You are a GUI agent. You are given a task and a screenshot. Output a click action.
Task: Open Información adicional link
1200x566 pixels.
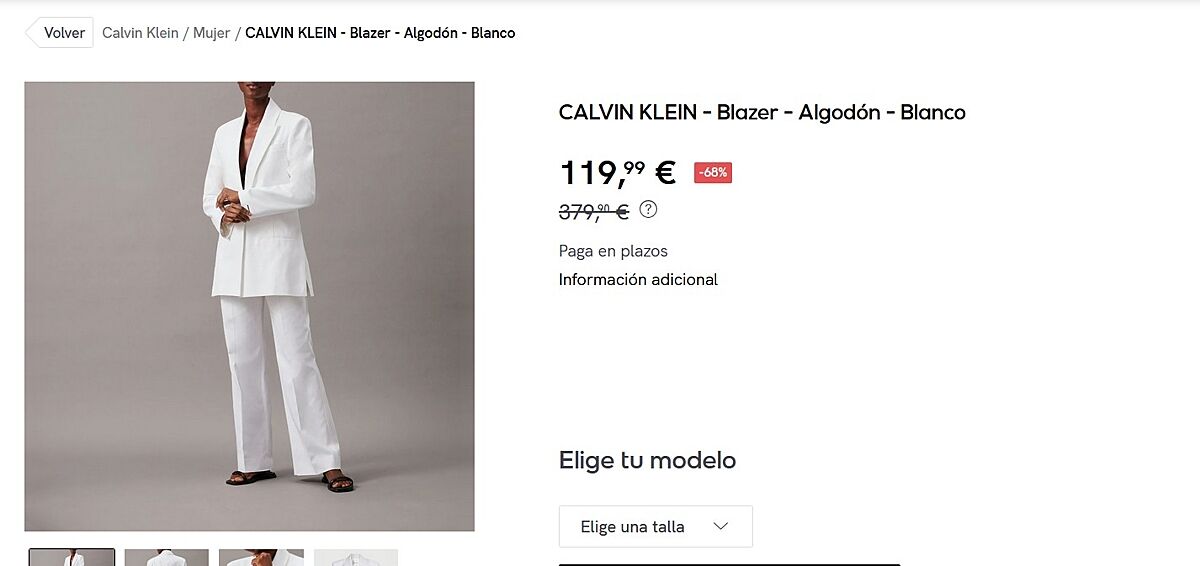tap(638, 280)
